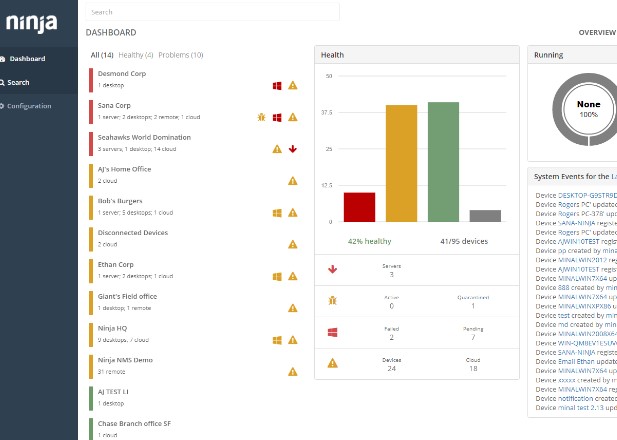Open Ninja HQ organization
617x440 pixels.
click(112, 329)
